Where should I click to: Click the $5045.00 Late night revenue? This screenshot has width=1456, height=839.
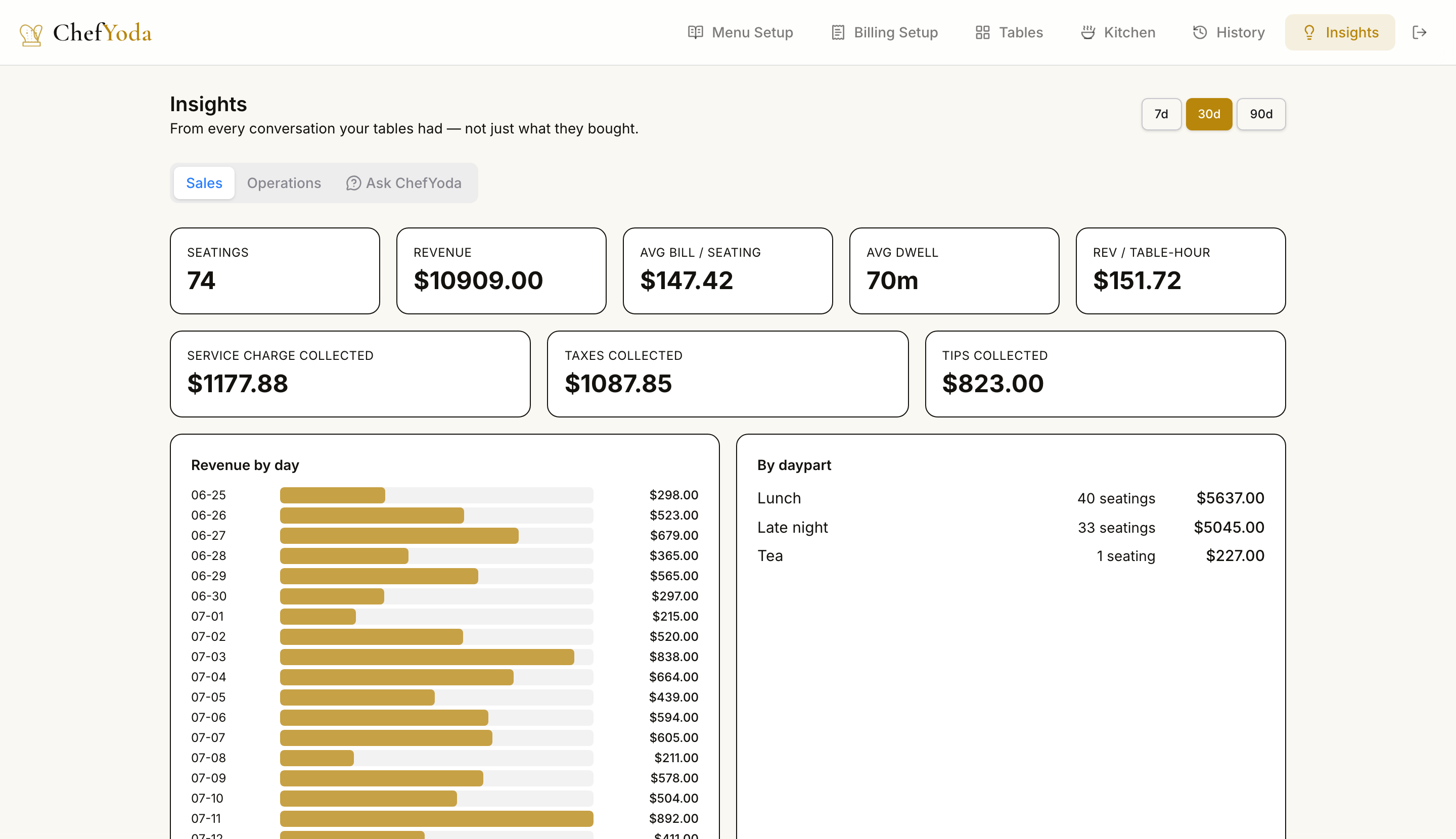1229,528
